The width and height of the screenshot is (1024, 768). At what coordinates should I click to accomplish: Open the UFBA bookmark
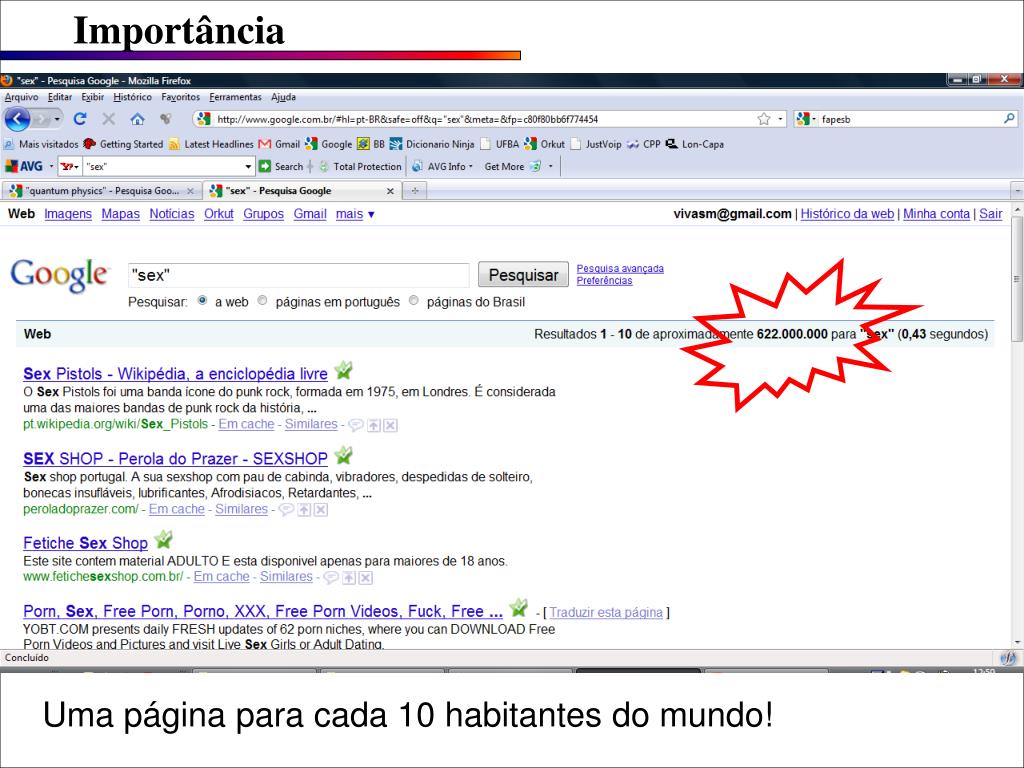click(x=500, y=144)
